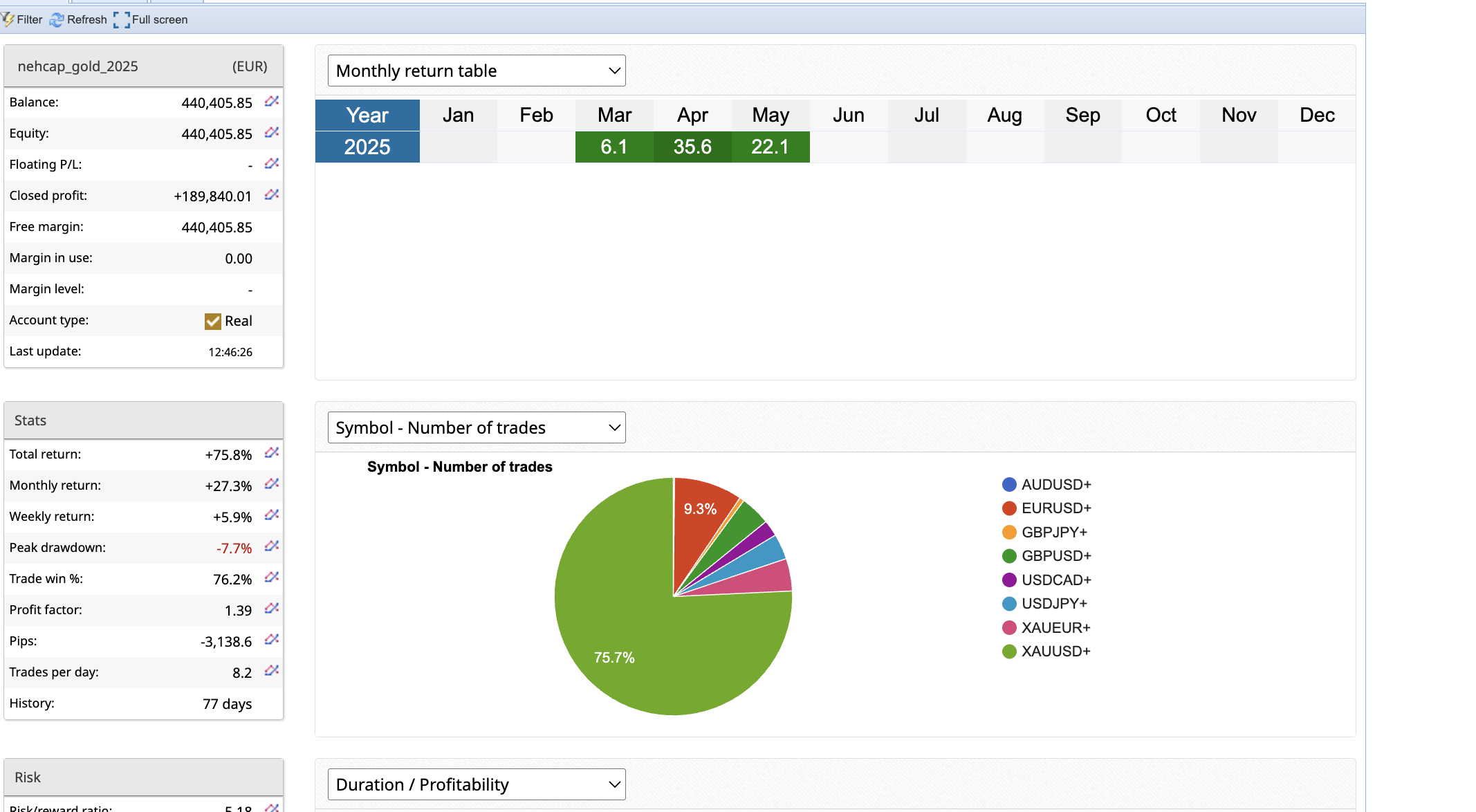The image size is (1476, 812).
Task: Click the chart icon next to Equity
Action: 271,133
